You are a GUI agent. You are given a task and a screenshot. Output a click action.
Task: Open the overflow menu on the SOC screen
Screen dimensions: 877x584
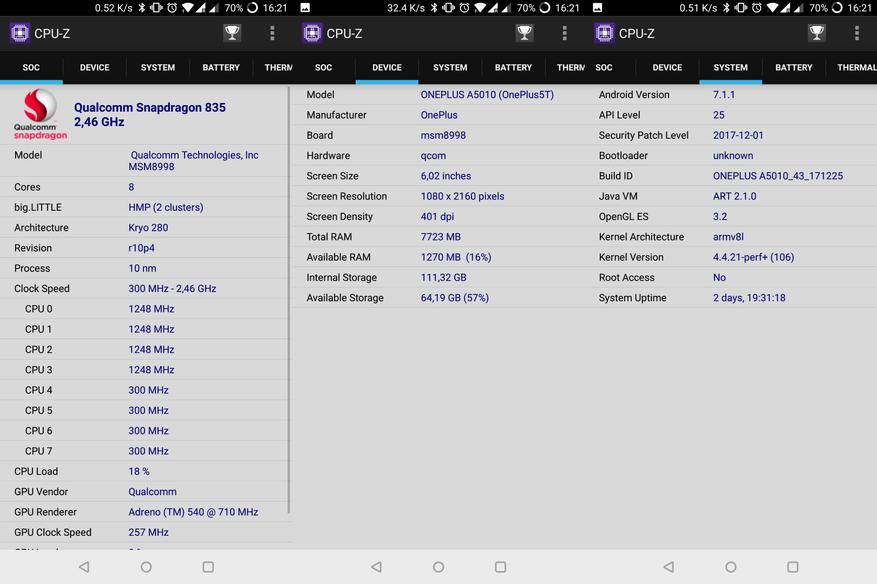point(272,33)
